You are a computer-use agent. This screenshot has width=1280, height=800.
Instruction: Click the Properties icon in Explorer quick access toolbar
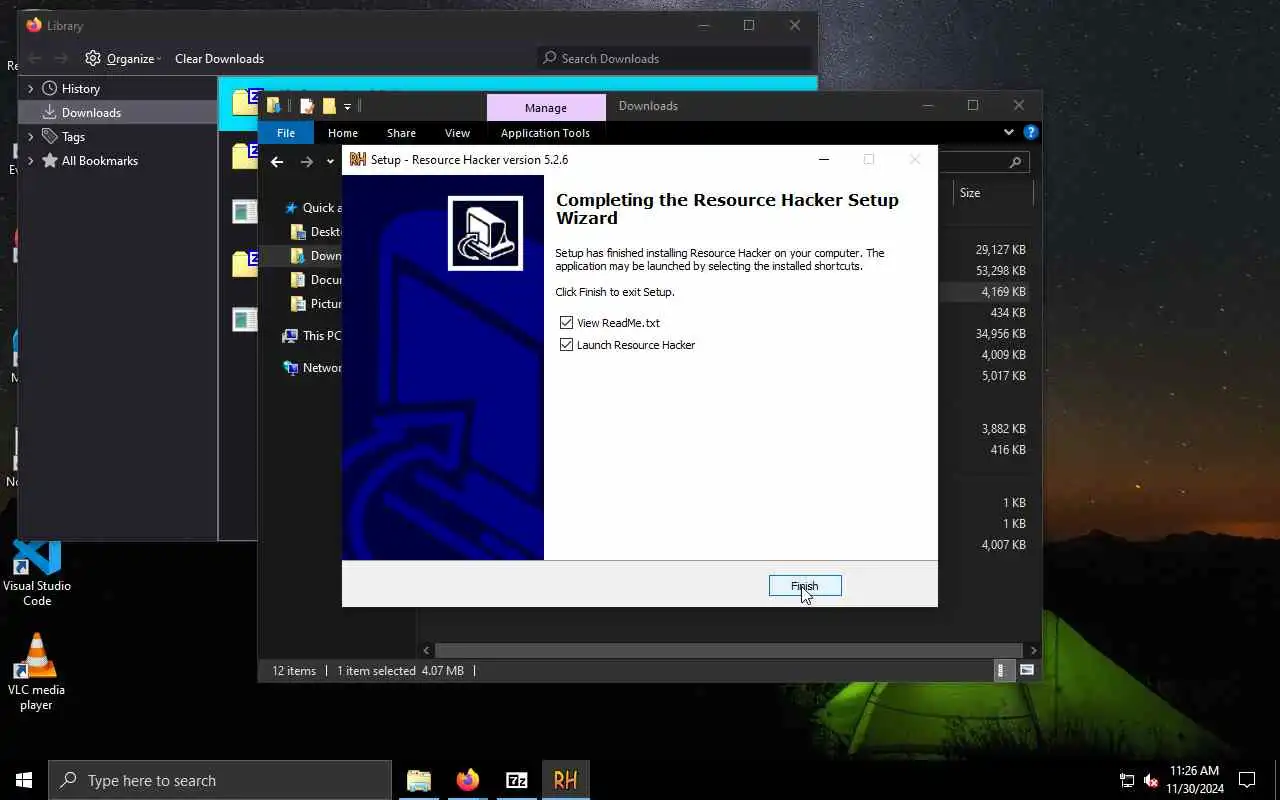coord(307,106)
